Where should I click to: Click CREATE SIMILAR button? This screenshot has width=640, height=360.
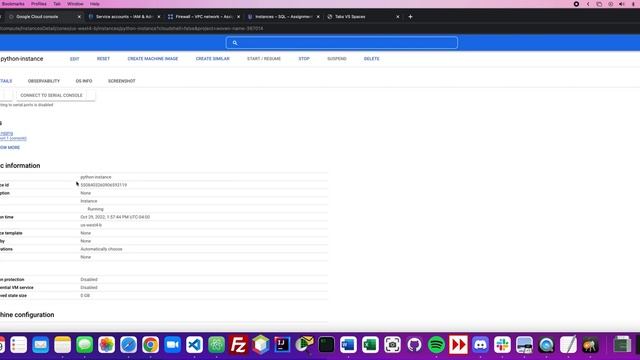coord(213,59)
